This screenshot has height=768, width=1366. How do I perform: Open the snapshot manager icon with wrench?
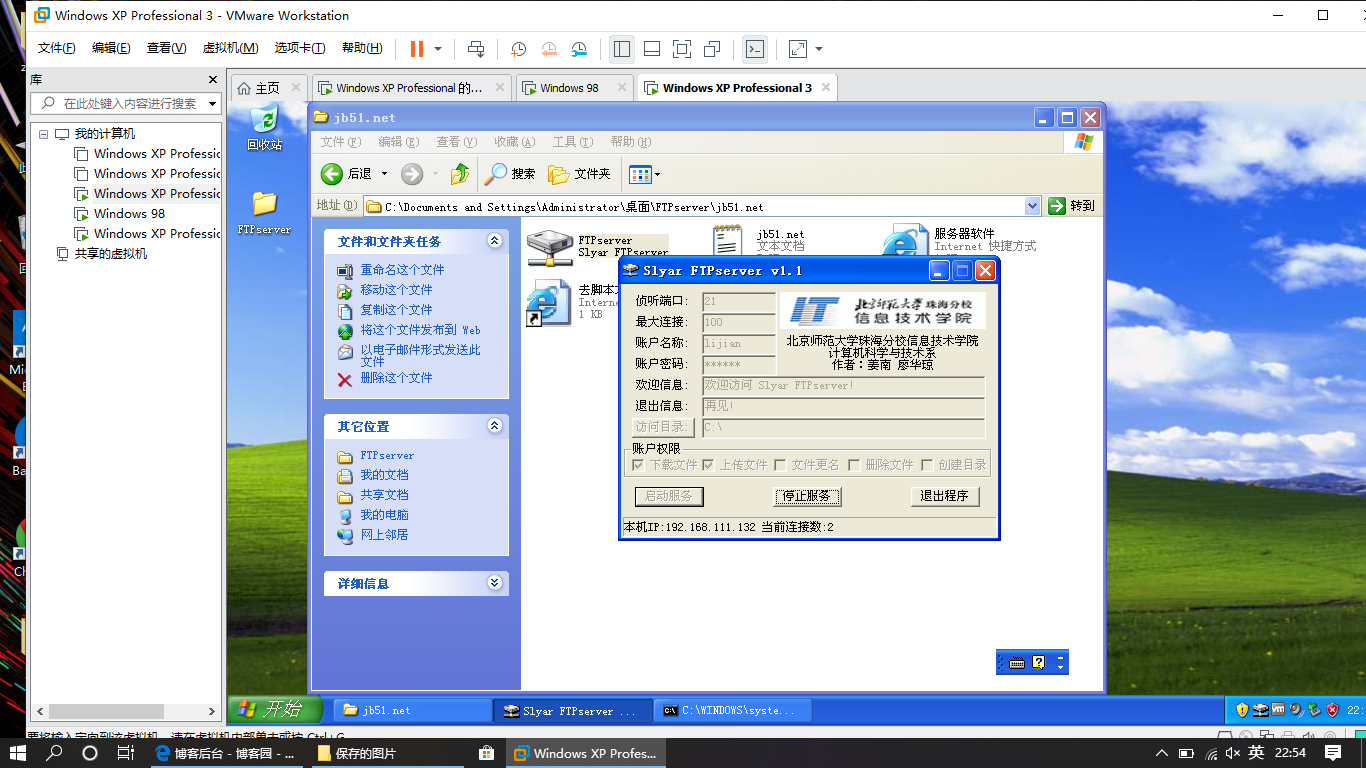pos(580,49)
